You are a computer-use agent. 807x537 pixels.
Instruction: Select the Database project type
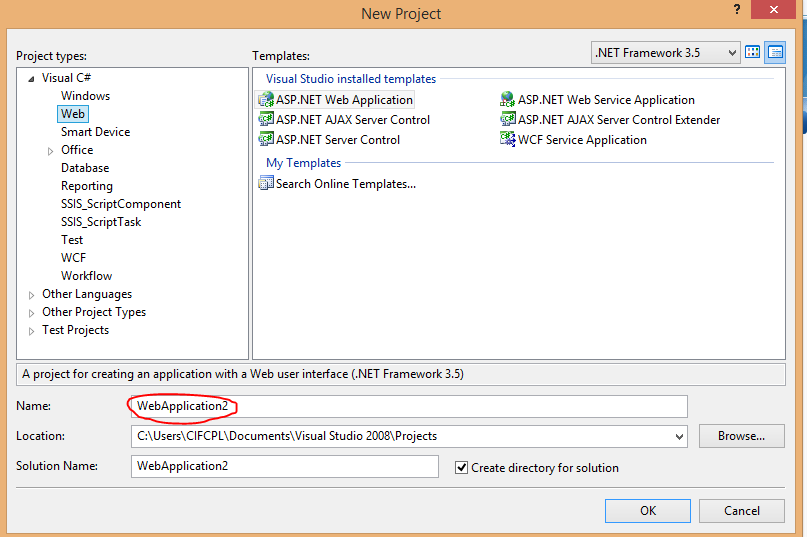(85, 168)
